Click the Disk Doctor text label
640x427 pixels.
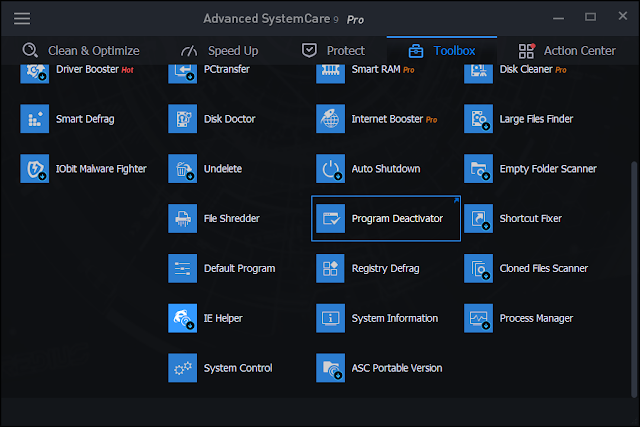(x=229, y=119)
